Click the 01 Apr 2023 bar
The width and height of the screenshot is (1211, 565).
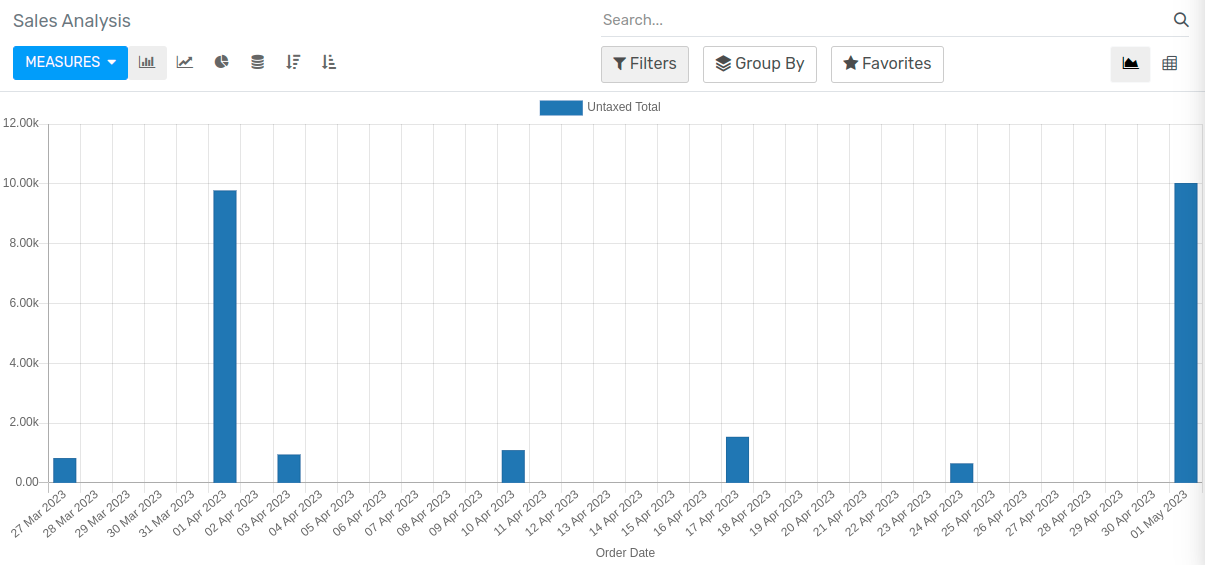coord(225,336)
